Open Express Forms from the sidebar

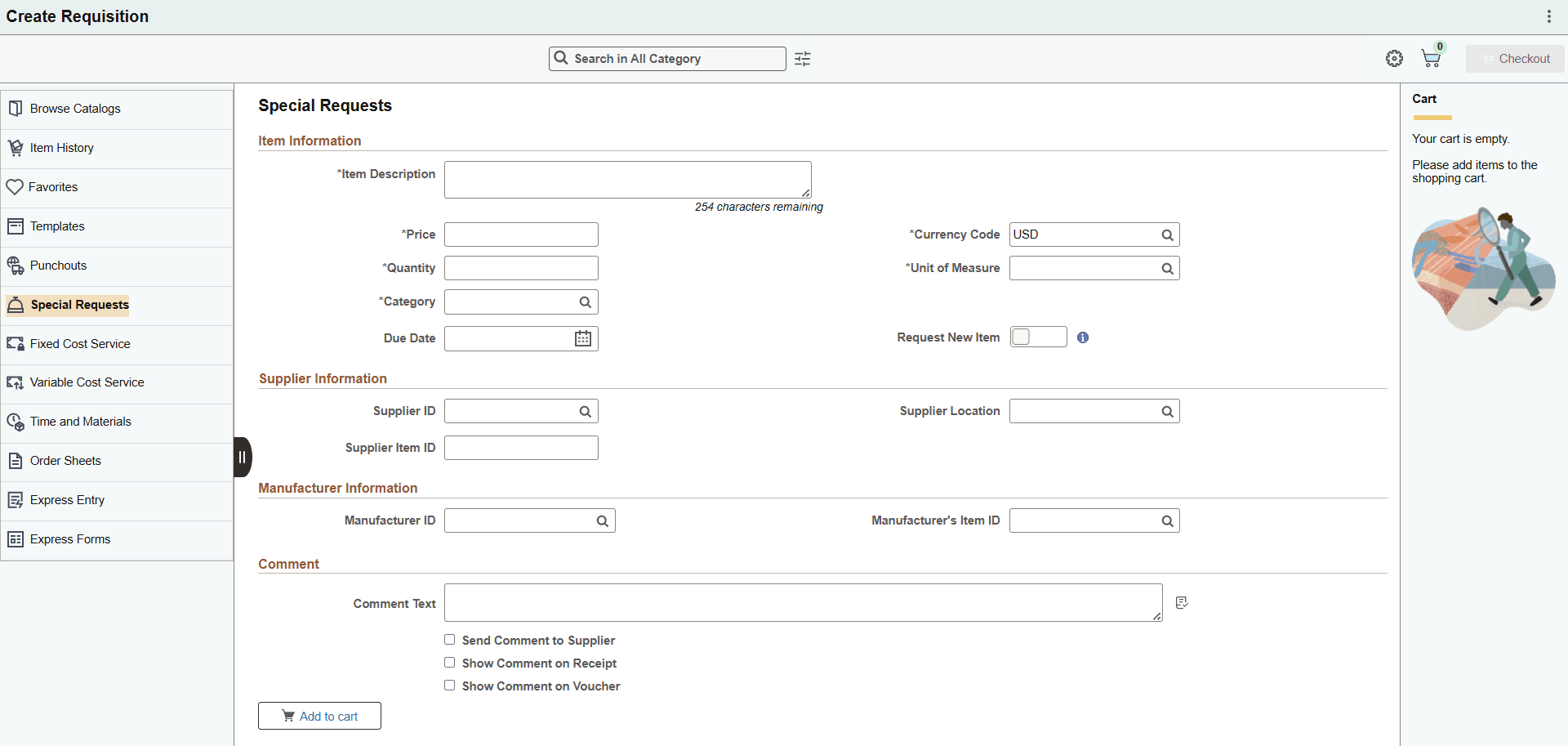pos(118,540)
